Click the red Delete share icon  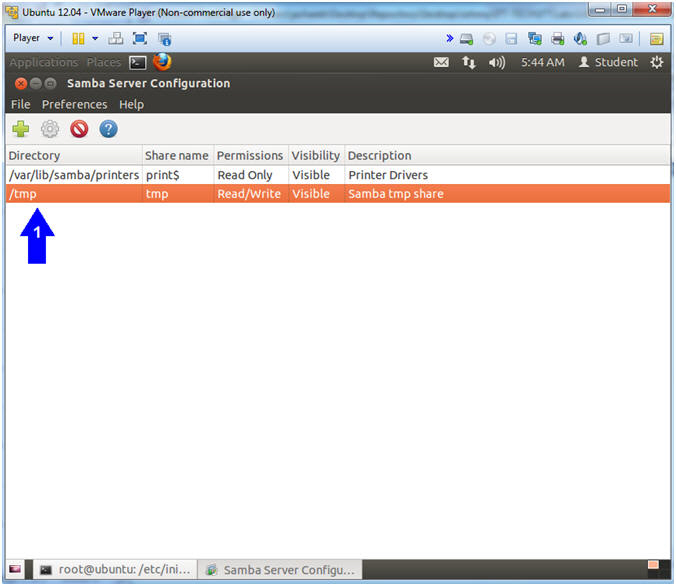click(x=79, y=129)
